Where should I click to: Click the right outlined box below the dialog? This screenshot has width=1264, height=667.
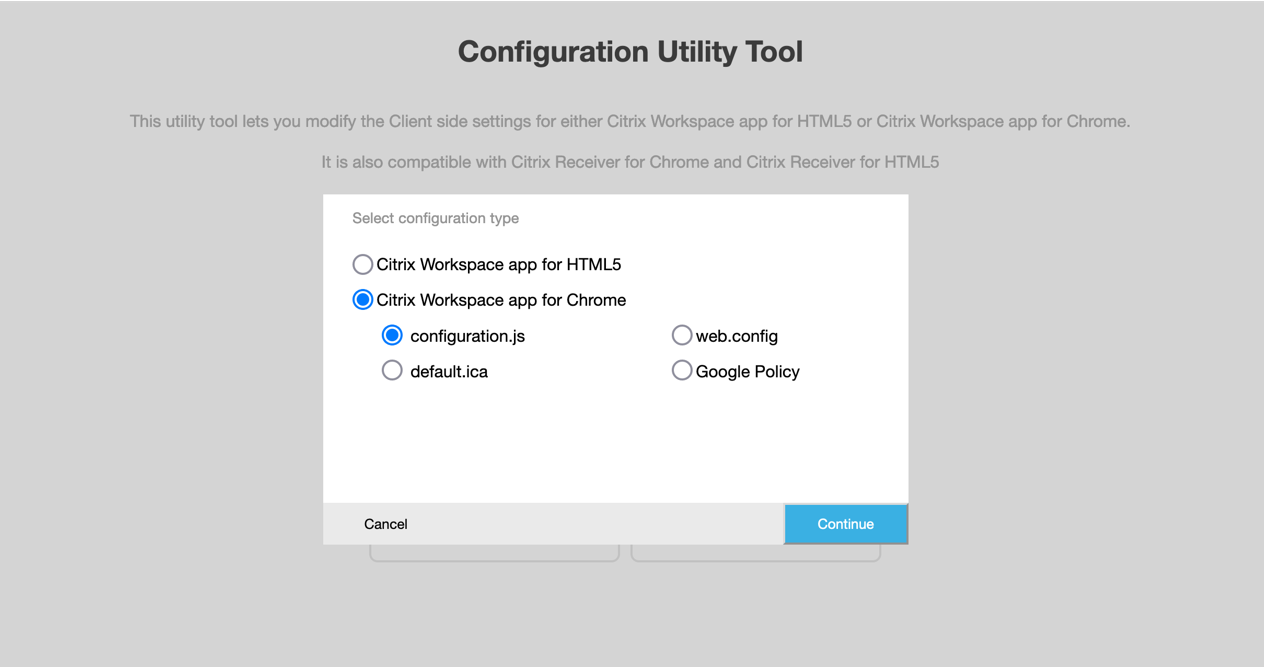point(756,553)
